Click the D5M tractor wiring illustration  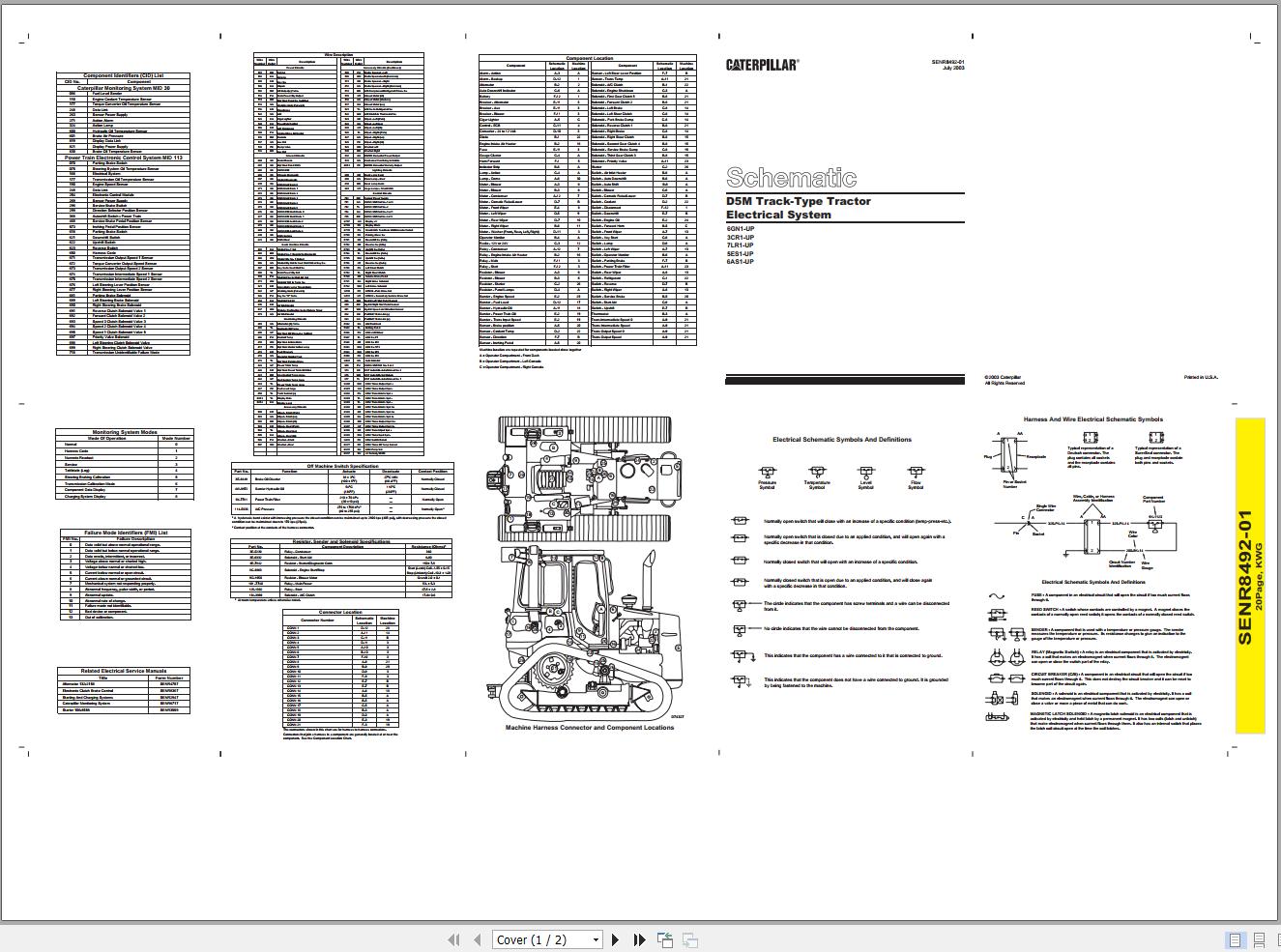[590, 570]
